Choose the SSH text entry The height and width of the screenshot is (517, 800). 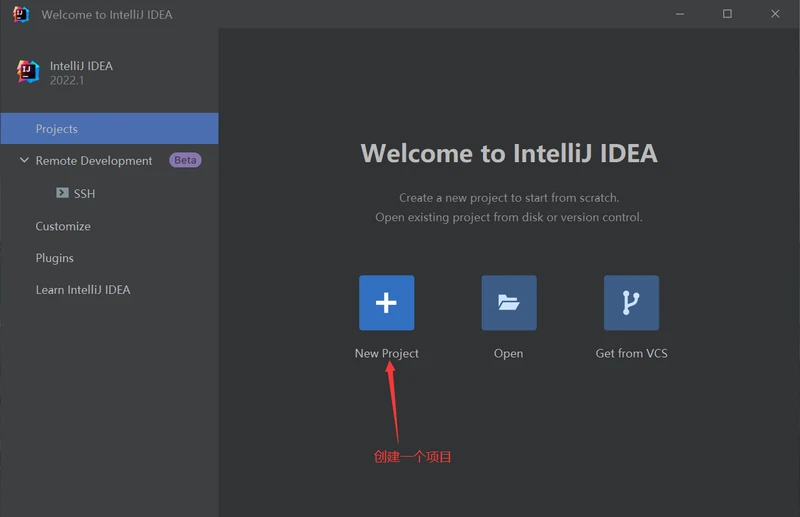[x=85, y=194]
